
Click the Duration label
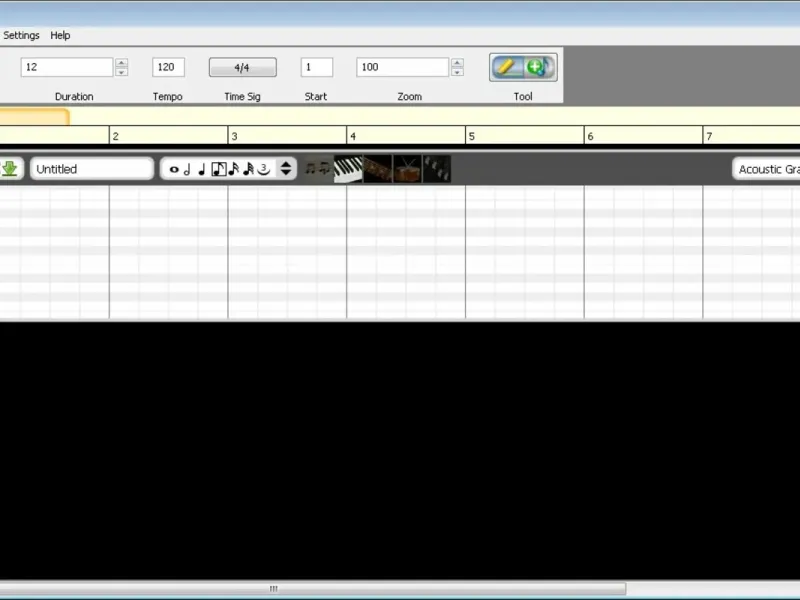click(74, 96)
